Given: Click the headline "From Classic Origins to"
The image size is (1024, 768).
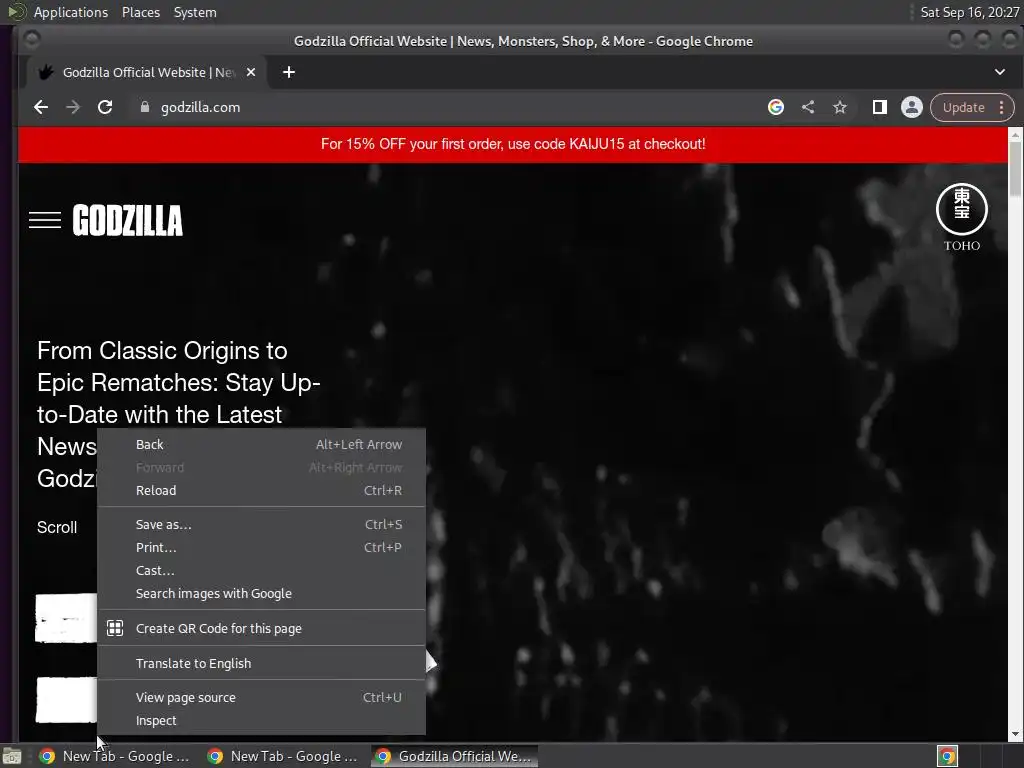Looking at the screenshot, I should [x=162, y=351].
